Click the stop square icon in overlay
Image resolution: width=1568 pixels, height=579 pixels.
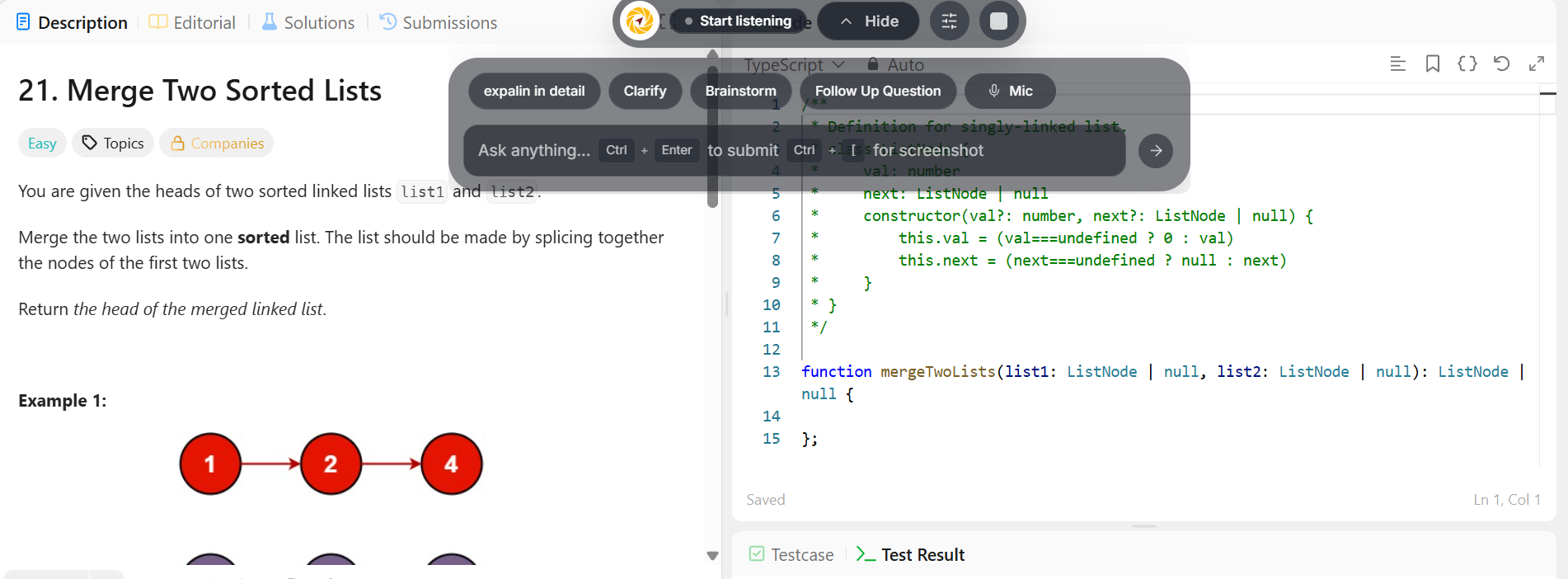tap(998, 21)
